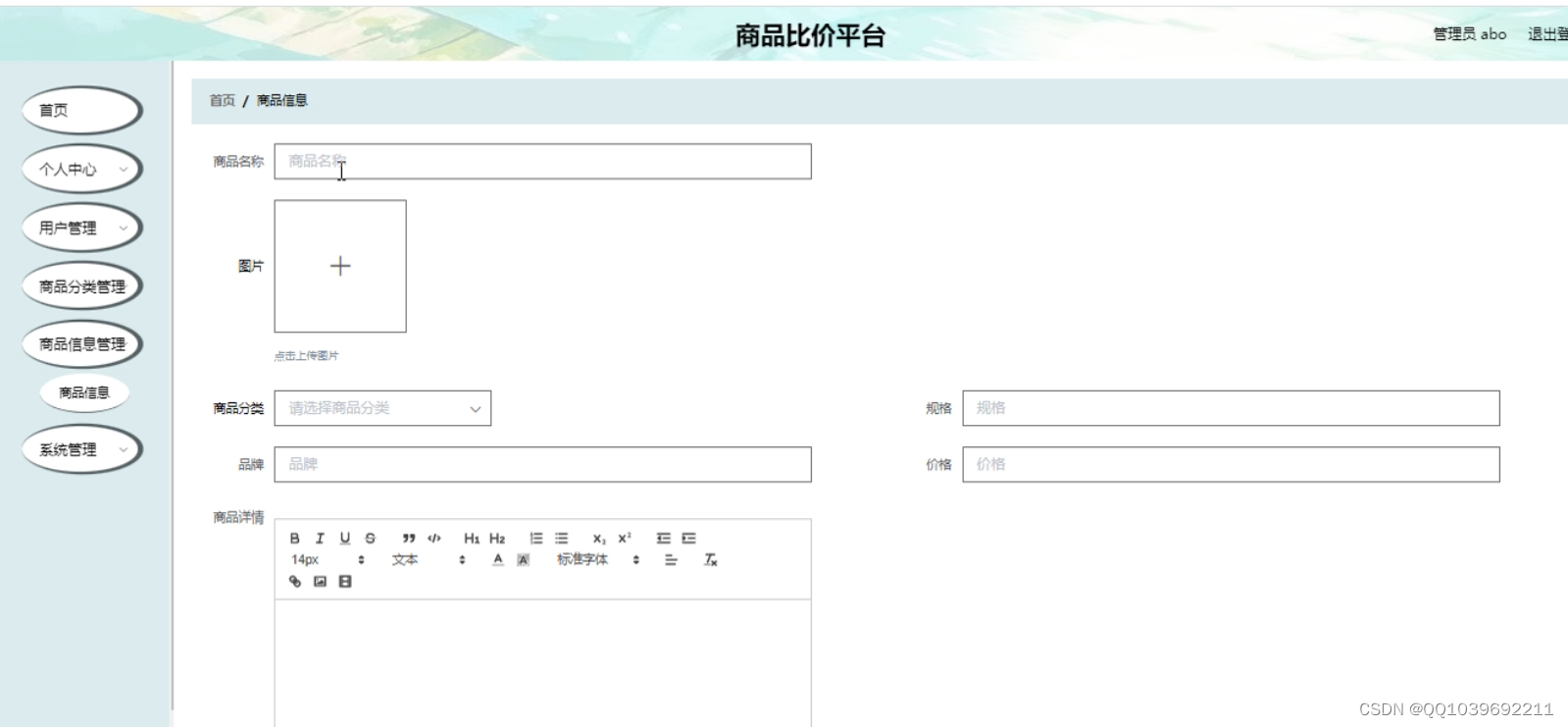Clear text formatting in the editor
This screenshot has width=1568, height=727.
click(711, 559)
